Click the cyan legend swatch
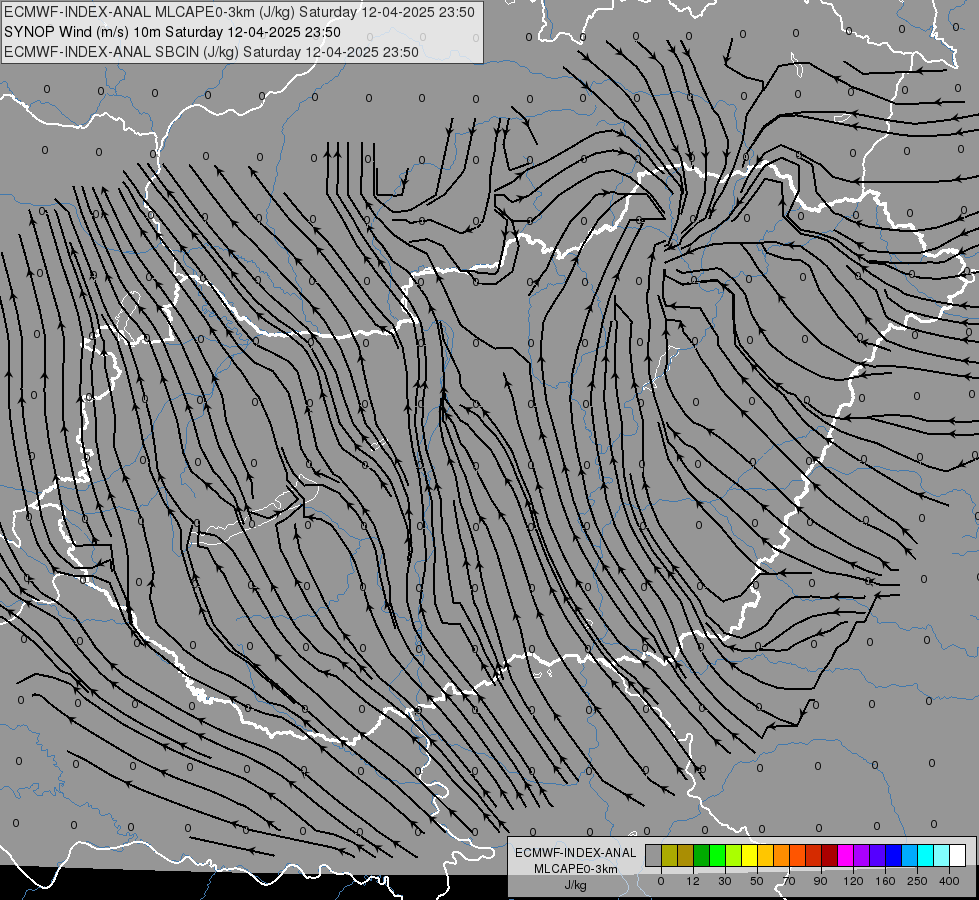This screenshot has height=900, width=979. (925, 855)
